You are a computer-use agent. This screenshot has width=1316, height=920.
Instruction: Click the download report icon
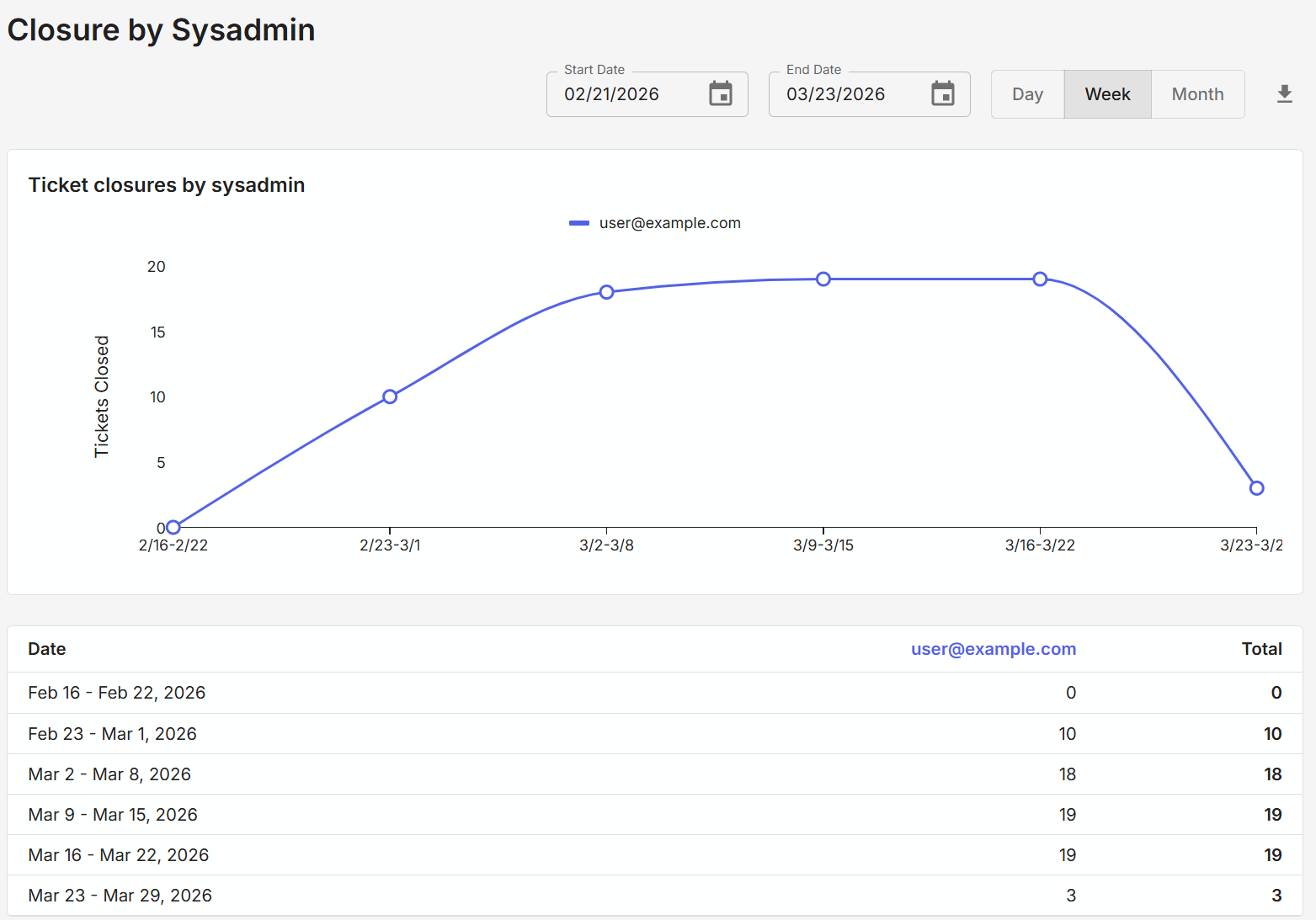(x=1284, y=94)
